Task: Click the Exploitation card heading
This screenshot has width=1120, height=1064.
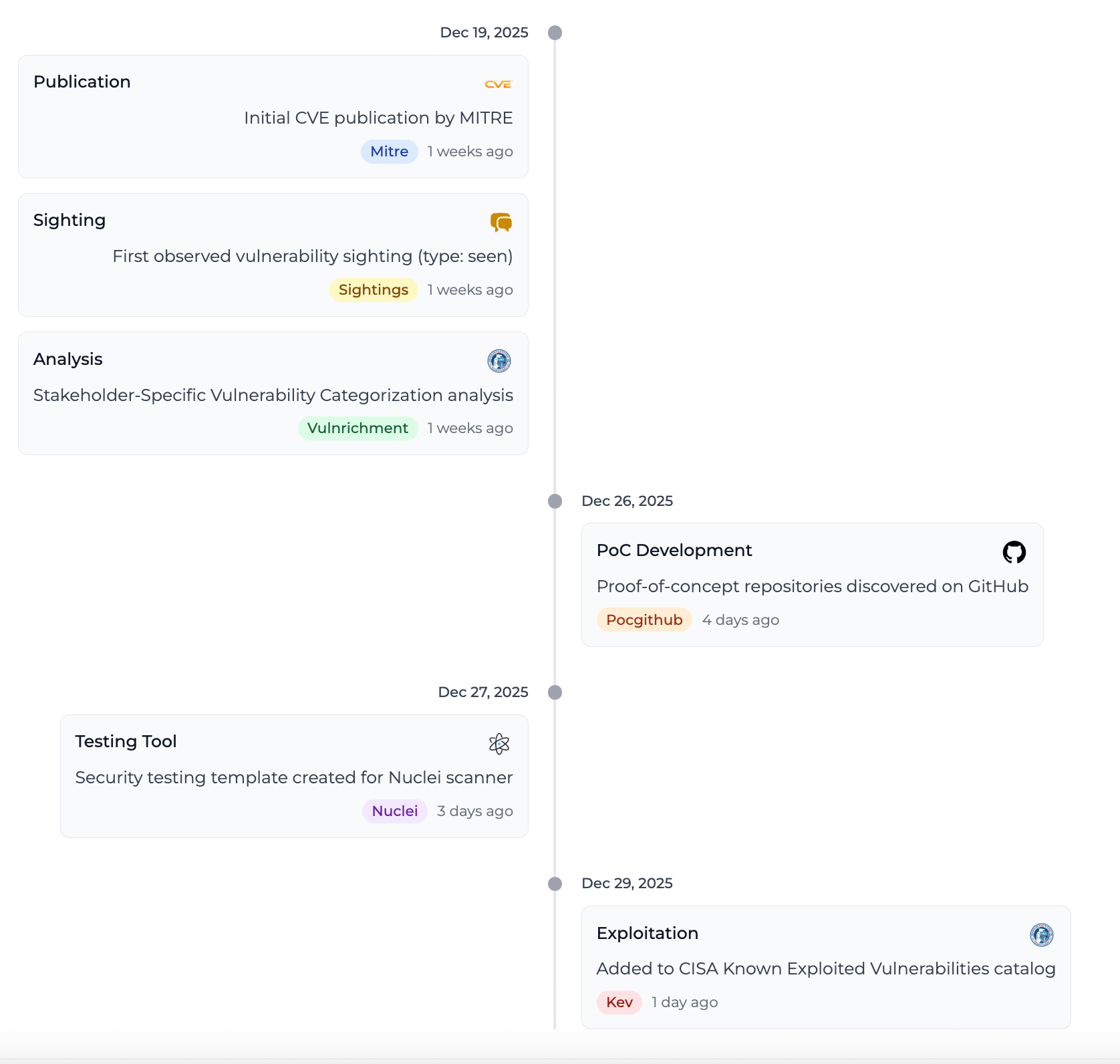Action: [647, 933]
